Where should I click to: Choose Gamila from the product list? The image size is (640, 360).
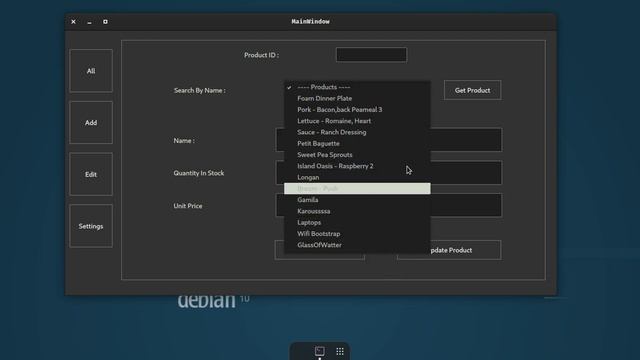357,200
